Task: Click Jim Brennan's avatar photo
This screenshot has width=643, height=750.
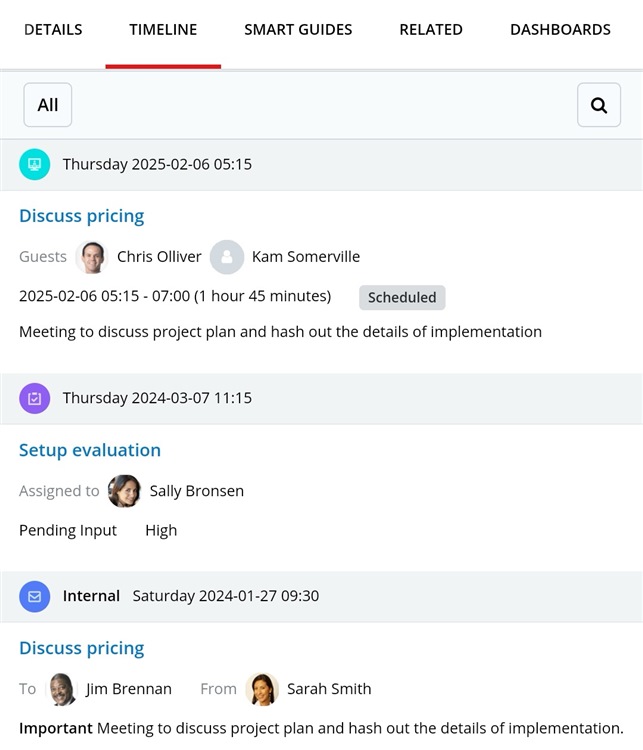Action: pos(62,689)
